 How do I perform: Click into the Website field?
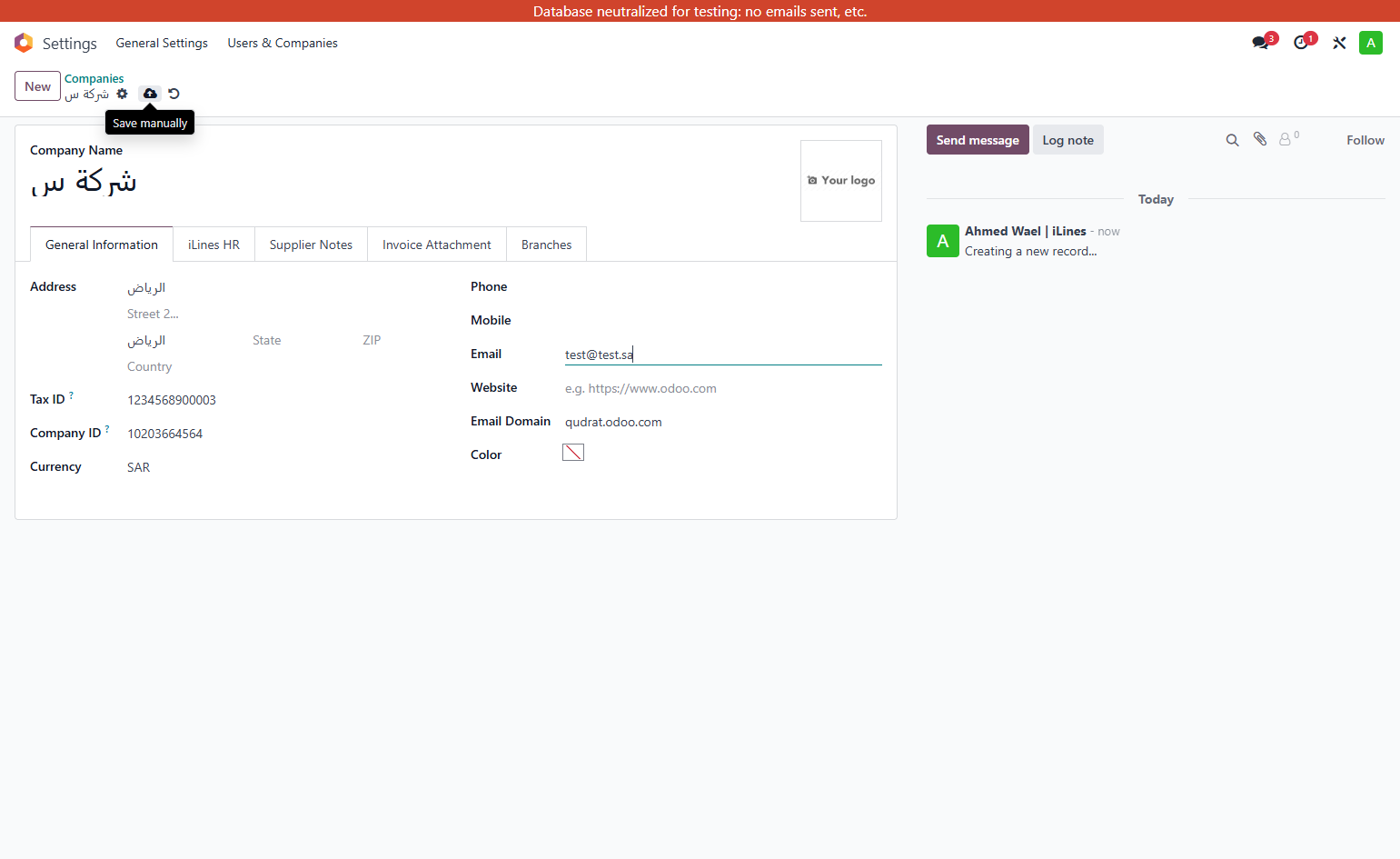(x=723, y=388)
